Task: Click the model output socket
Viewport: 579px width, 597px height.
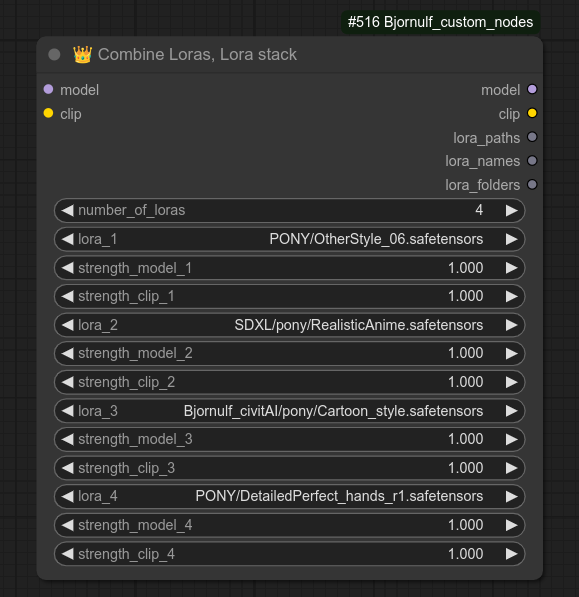Action: 532,89
